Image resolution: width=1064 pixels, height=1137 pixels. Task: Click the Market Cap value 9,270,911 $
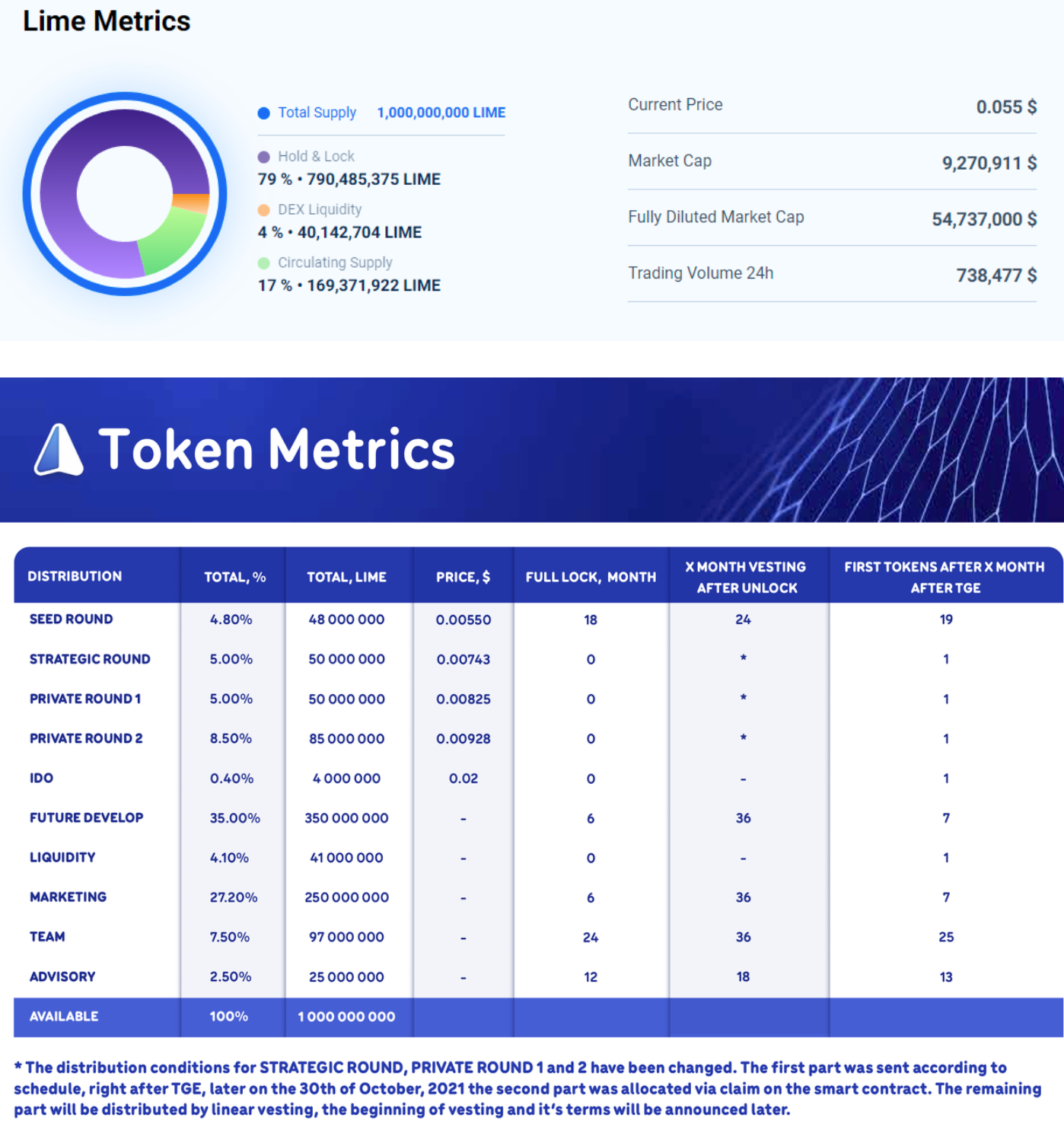tap(989, 164)
